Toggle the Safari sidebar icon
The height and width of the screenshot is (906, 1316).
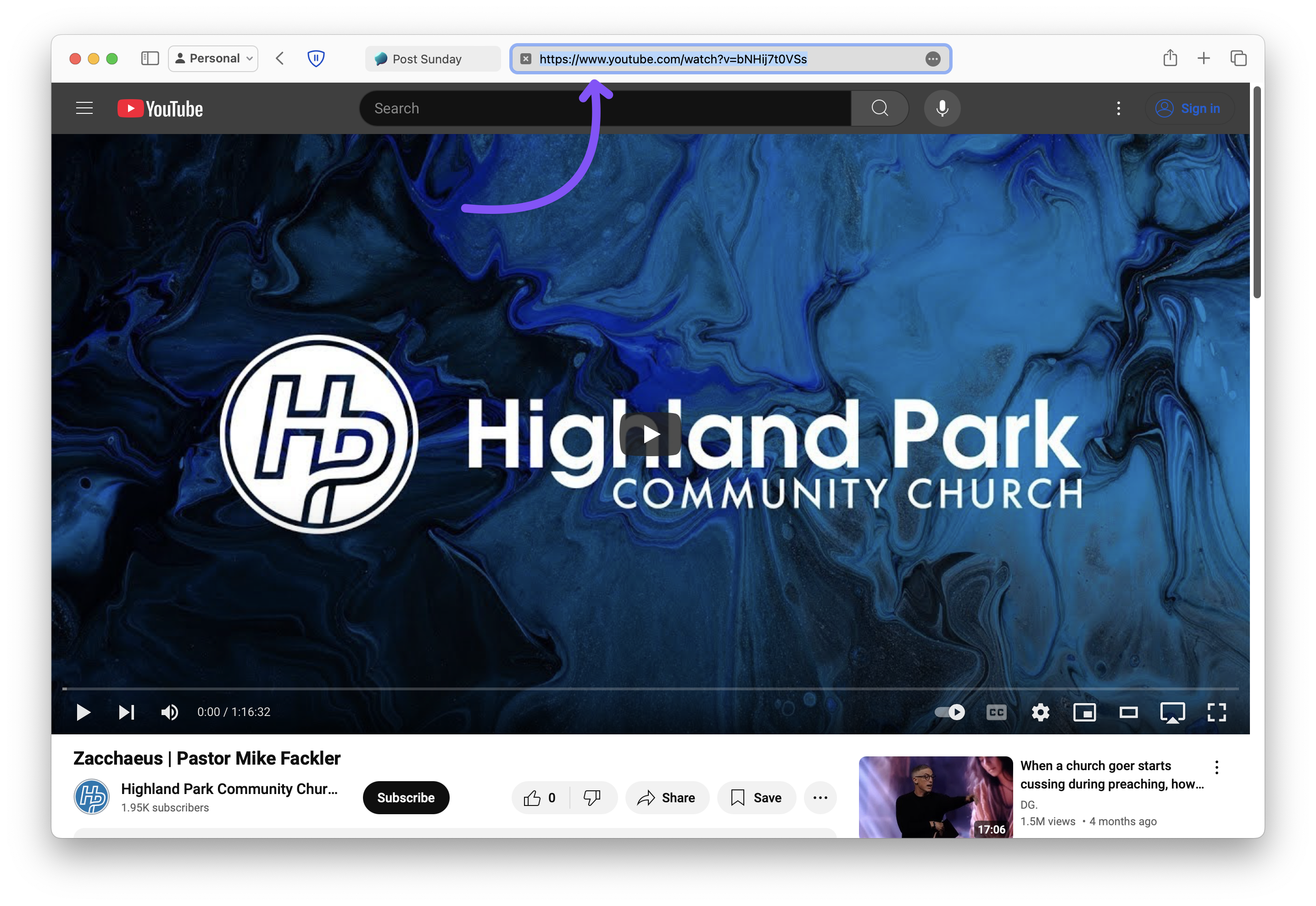click(150, 58)
